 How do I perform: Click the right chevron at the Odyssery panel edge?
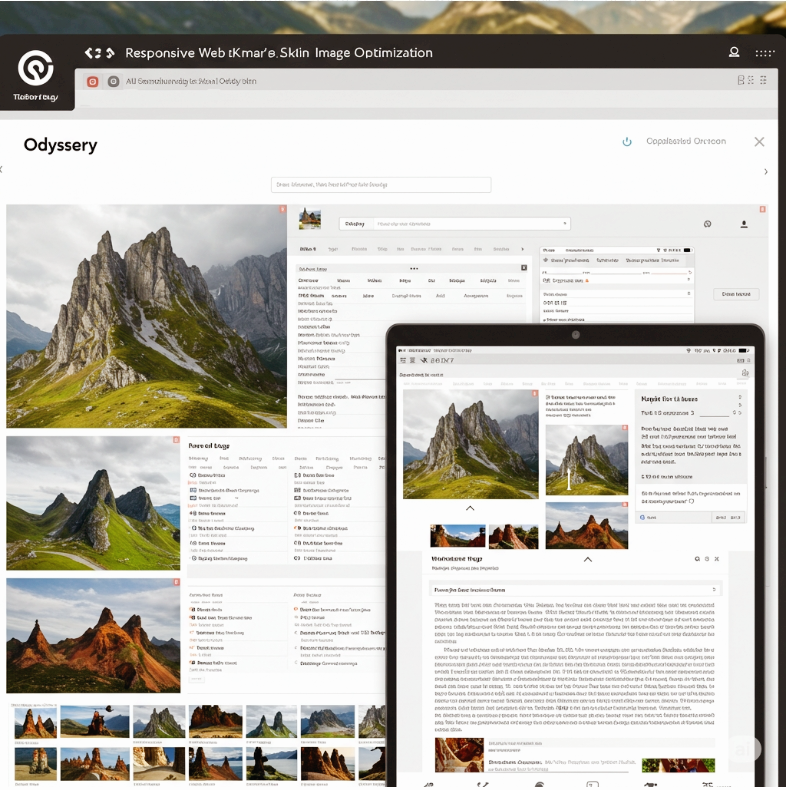[766, 172]
